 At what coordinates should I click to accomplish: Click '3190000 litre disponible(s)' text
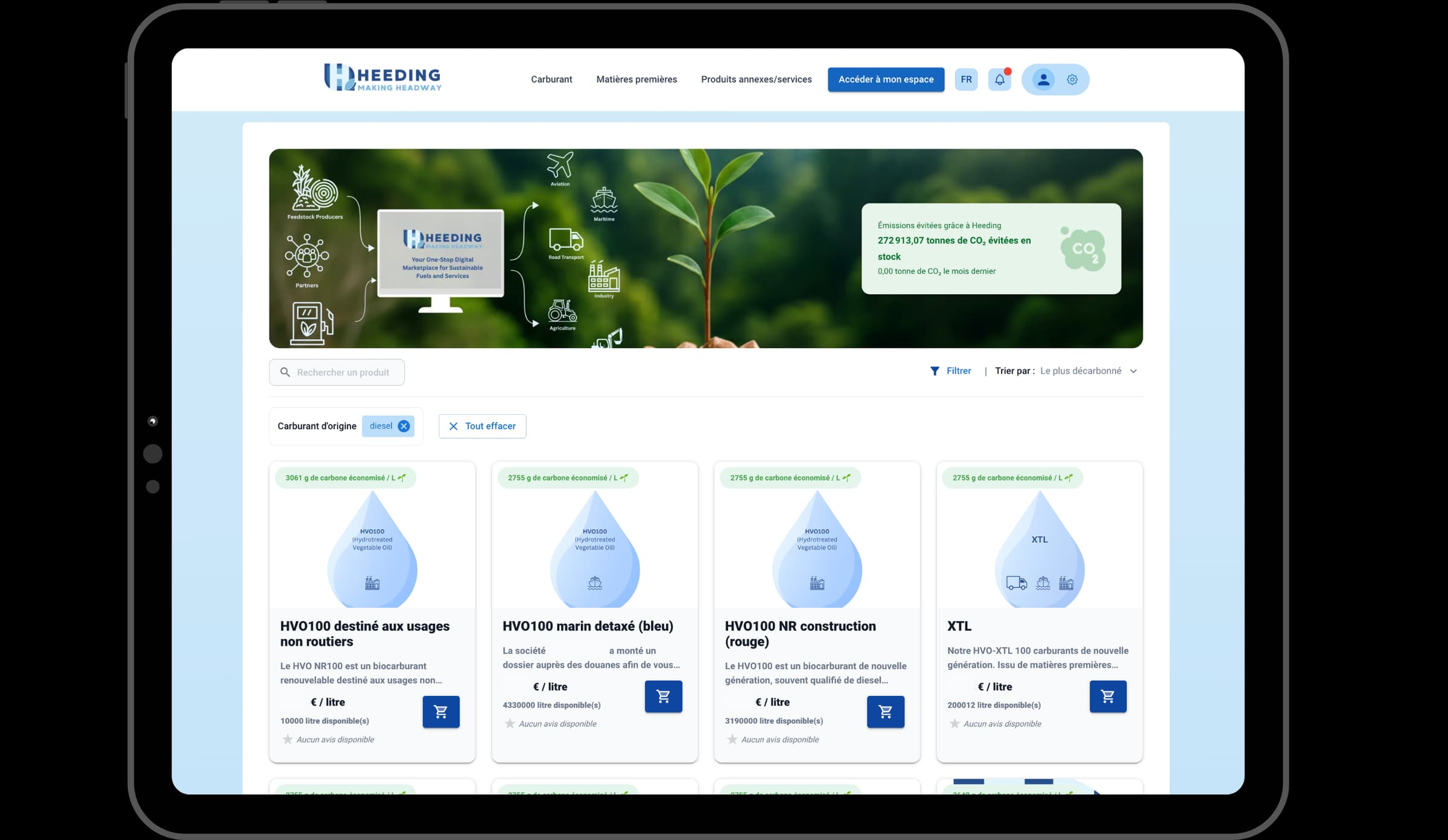pyautogui.click(x=774, y=721)
